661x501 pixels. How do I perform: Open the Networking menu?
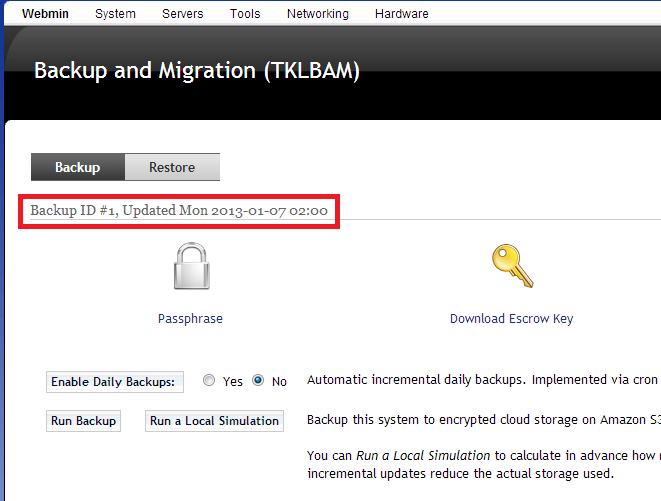pos(318,14)
